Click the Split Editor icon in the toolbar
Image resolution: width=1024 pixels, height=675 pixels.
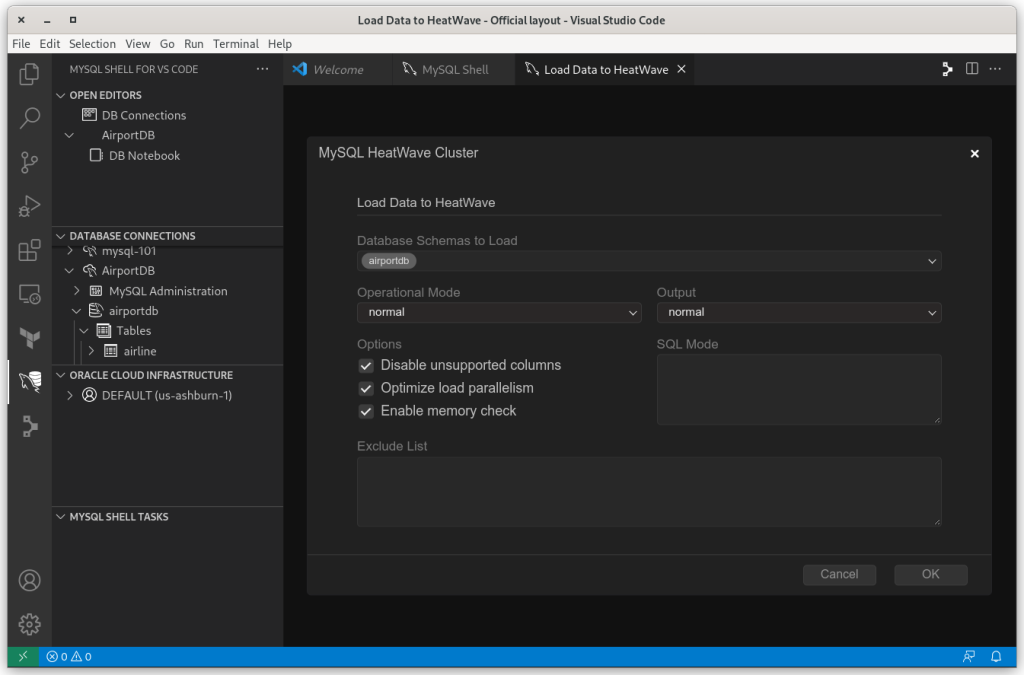(971, 69)
